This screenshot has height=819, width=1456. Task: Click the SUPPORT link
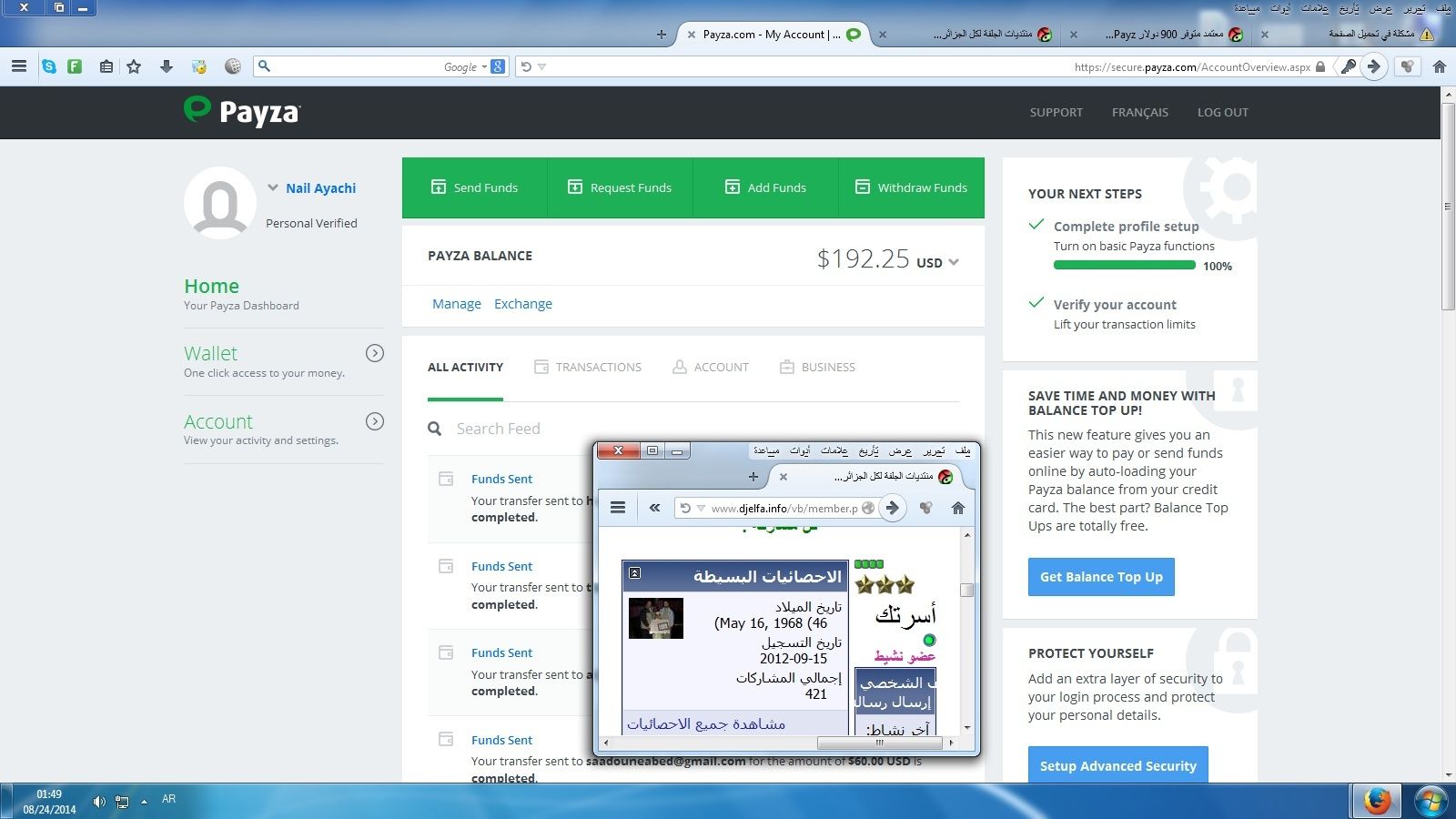click(x=1057, y=112)
